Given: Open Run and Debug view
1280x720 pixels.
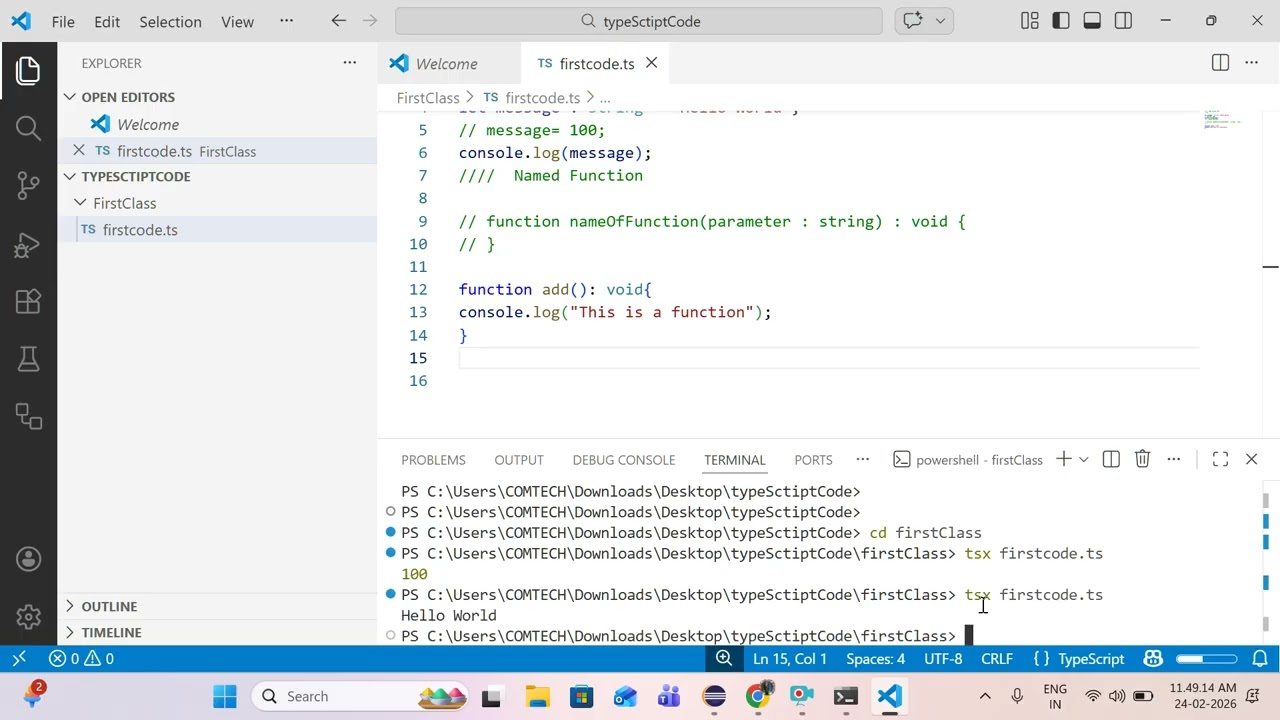Looking at the screenshot, I should tap(28, 244).
